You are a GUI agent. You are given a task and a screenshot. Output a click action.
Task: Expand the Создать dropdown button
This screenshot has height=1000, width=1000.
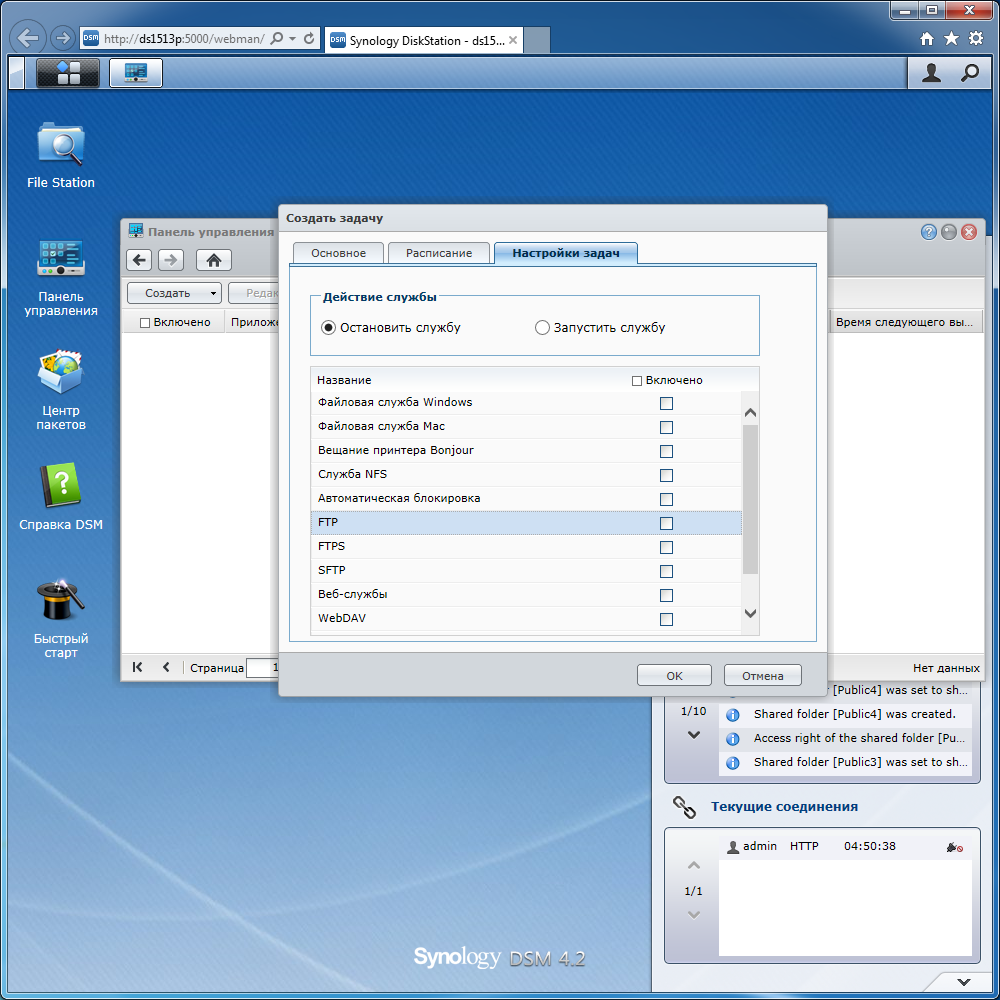pyautogui.click(x=174, y=293)
